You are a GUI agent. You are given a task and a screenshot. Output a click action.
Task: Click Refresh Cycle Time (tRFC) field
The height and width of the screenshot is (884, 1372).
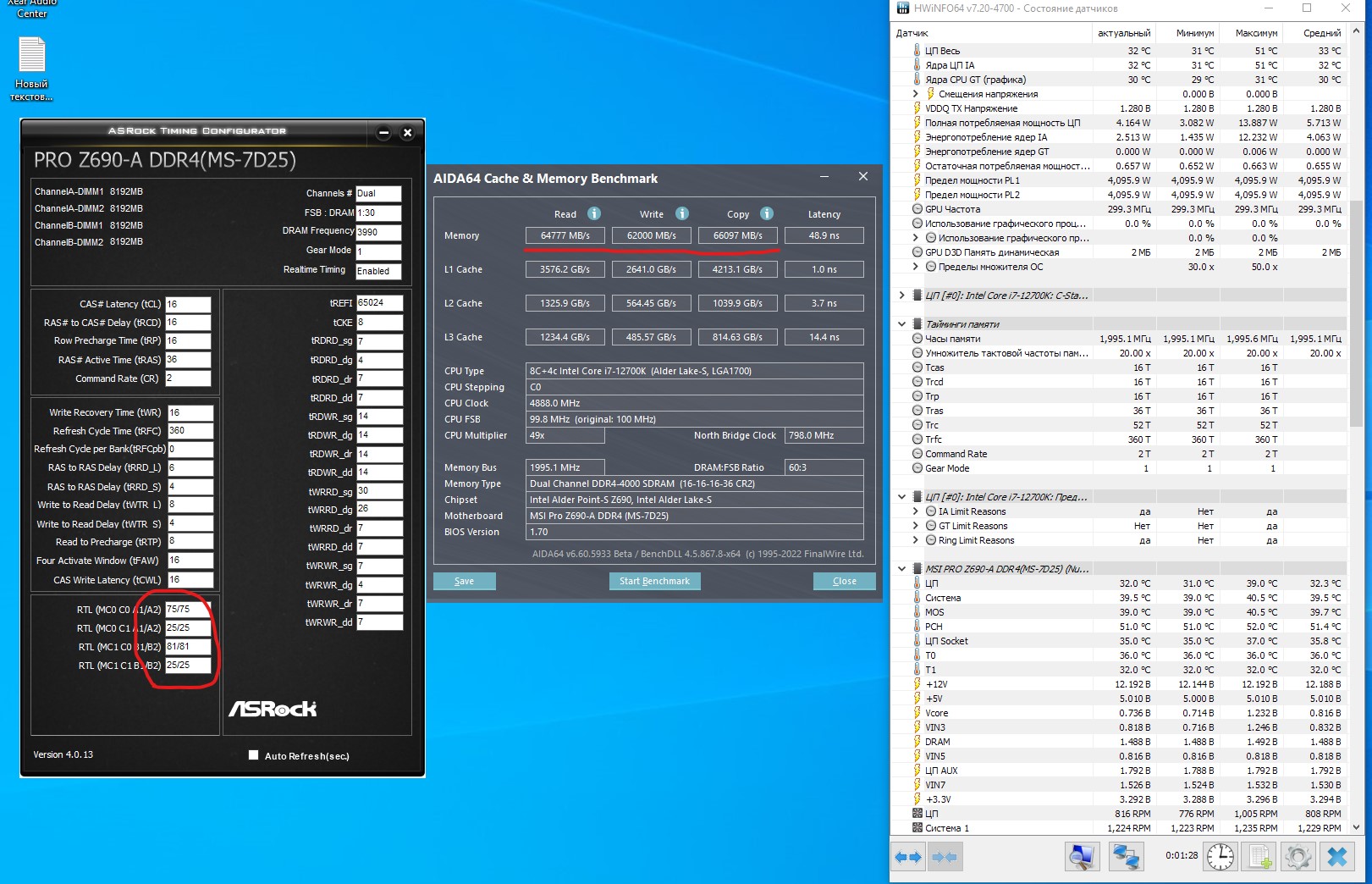coord(190,431)
